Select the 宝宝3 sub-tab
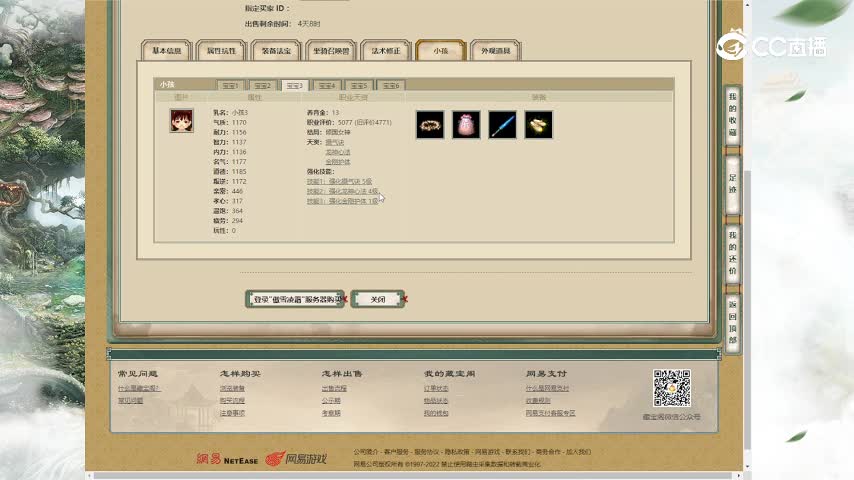The height and width of the screenshot is (480, 854). (x=295, y=86)
